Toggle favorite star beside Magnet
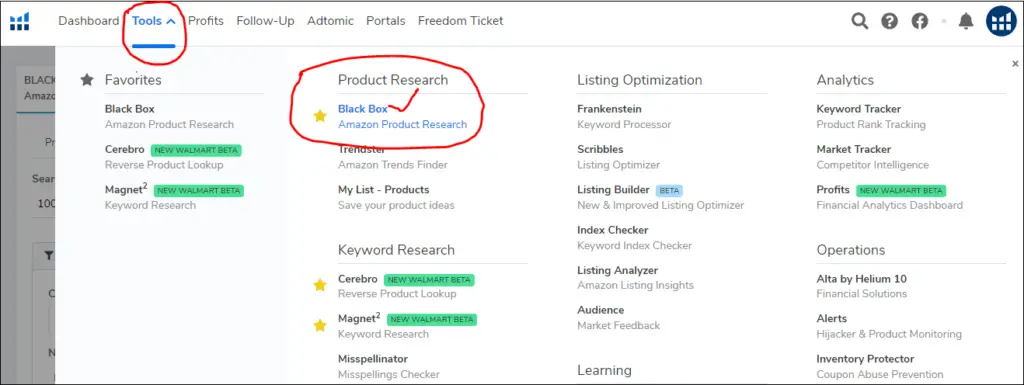Image resolution: width=1024 pixels, height=385 pixels. pos(319,325)
